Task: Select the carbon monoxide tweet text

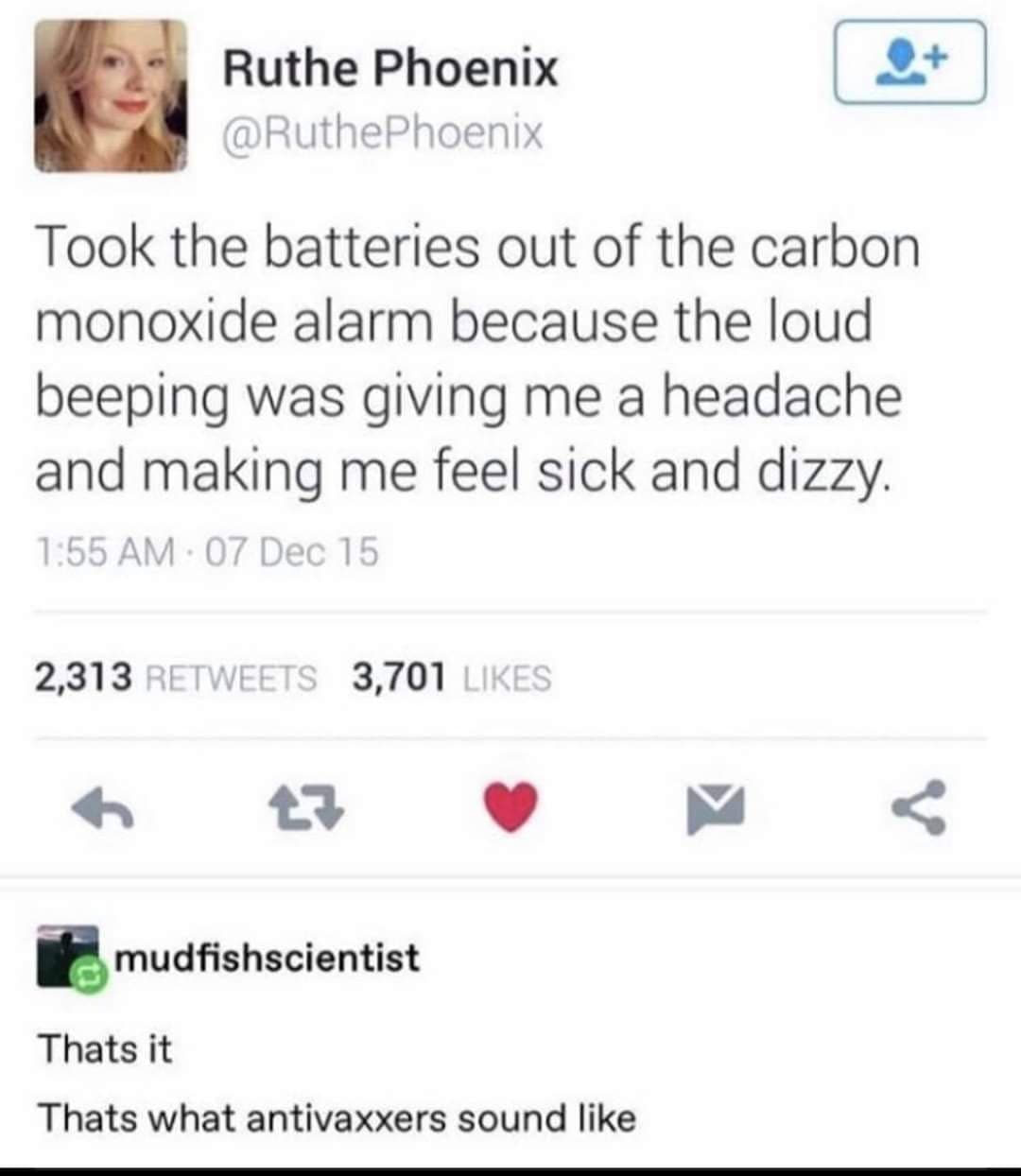Action: (477, 359)
